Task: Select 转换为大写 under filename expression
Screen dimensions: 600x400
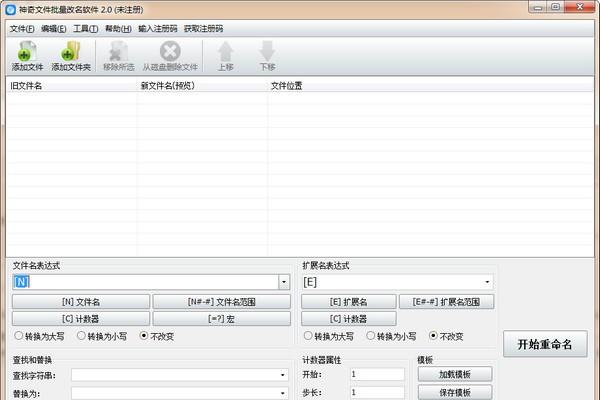Action: [x=17, y=336]
